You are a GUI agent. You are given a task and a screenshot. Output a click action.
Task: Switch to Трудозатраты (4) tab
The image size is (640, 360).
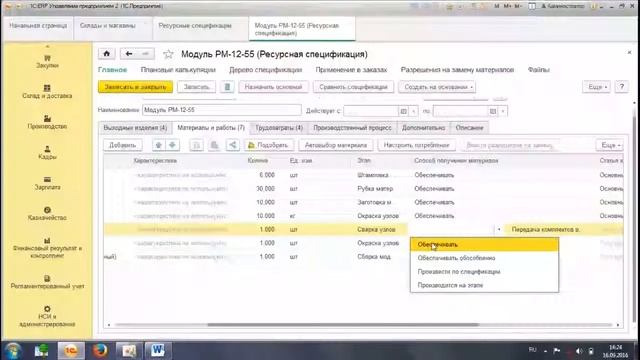point(279,128)
